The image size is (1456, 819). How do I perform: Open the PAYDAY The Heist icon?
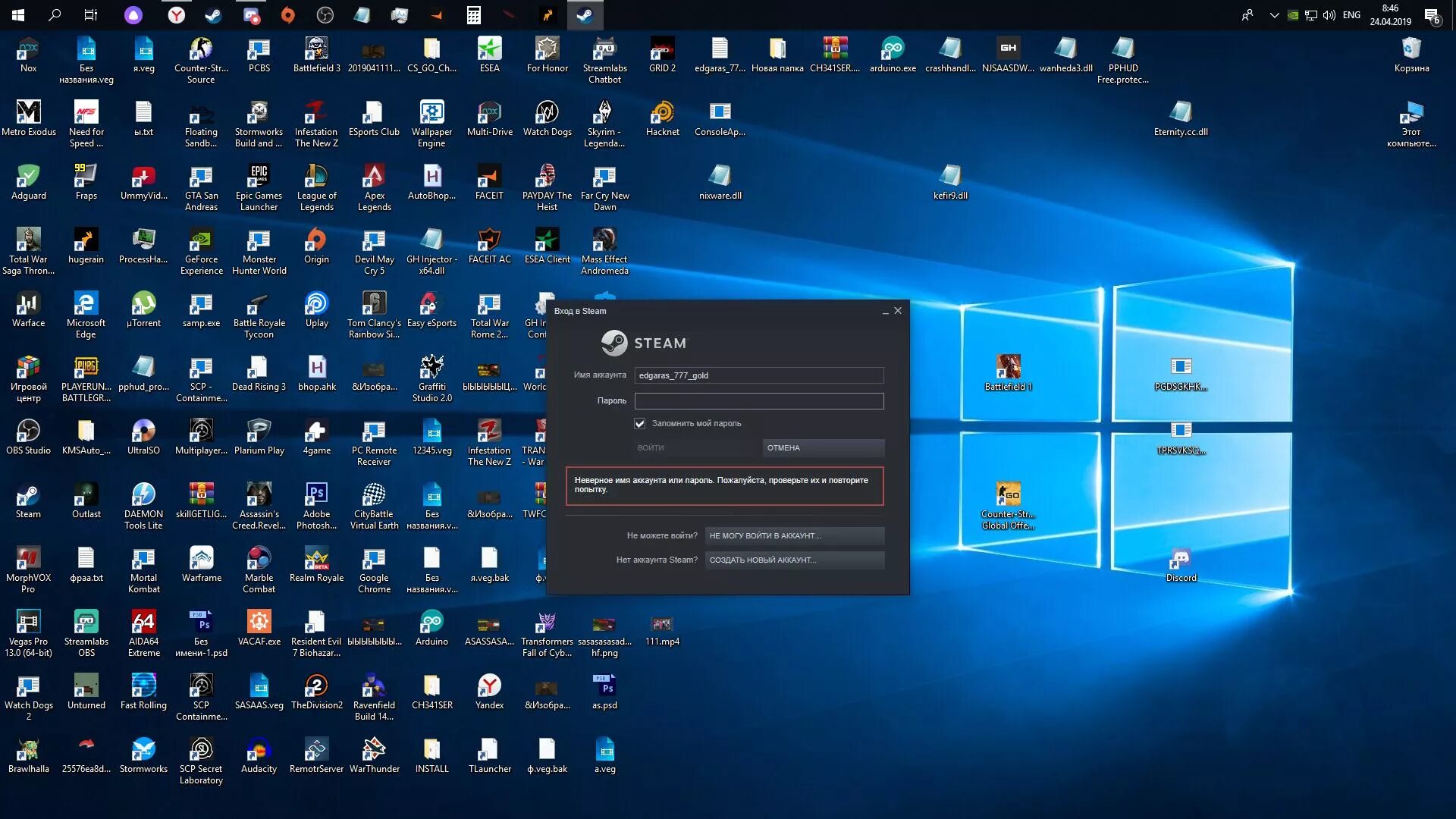click(547, 187)
